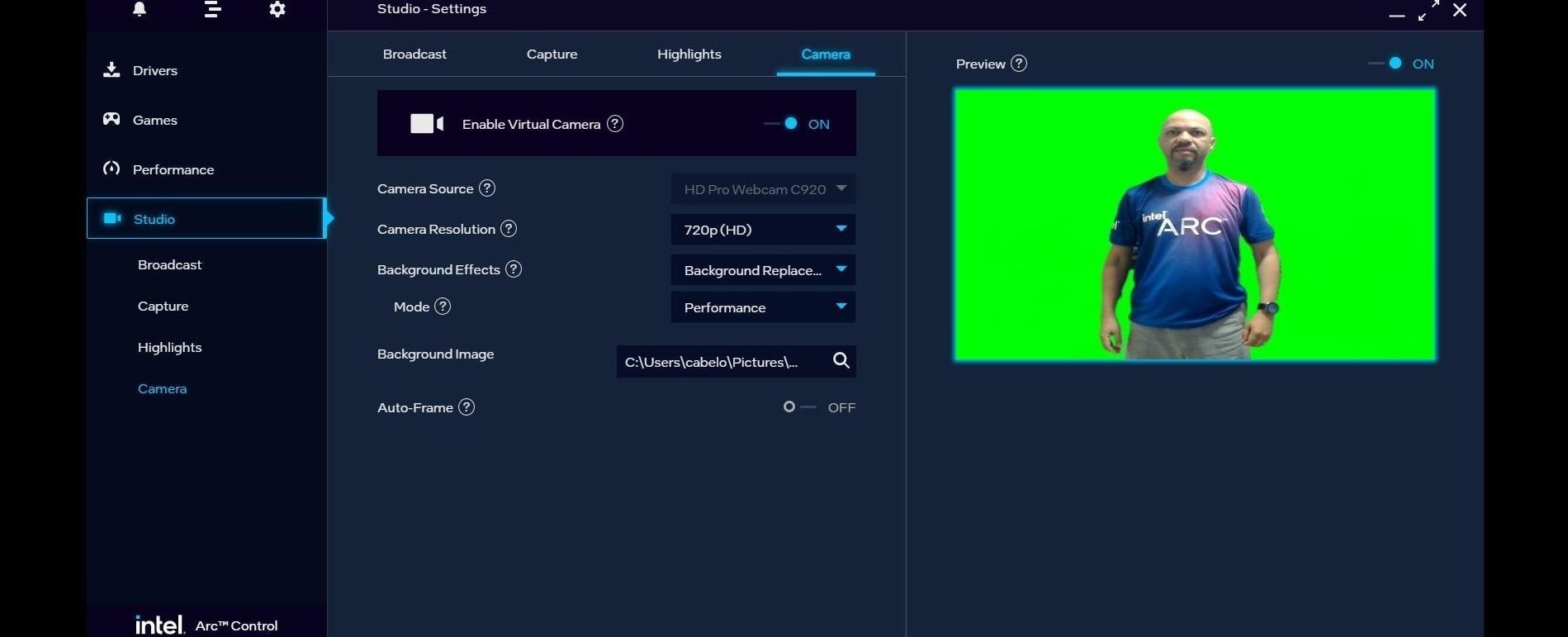Go to Drivers in the sidebar
Image resolution: width=1568 pixels, height=637 pixels.
[154, 71]
